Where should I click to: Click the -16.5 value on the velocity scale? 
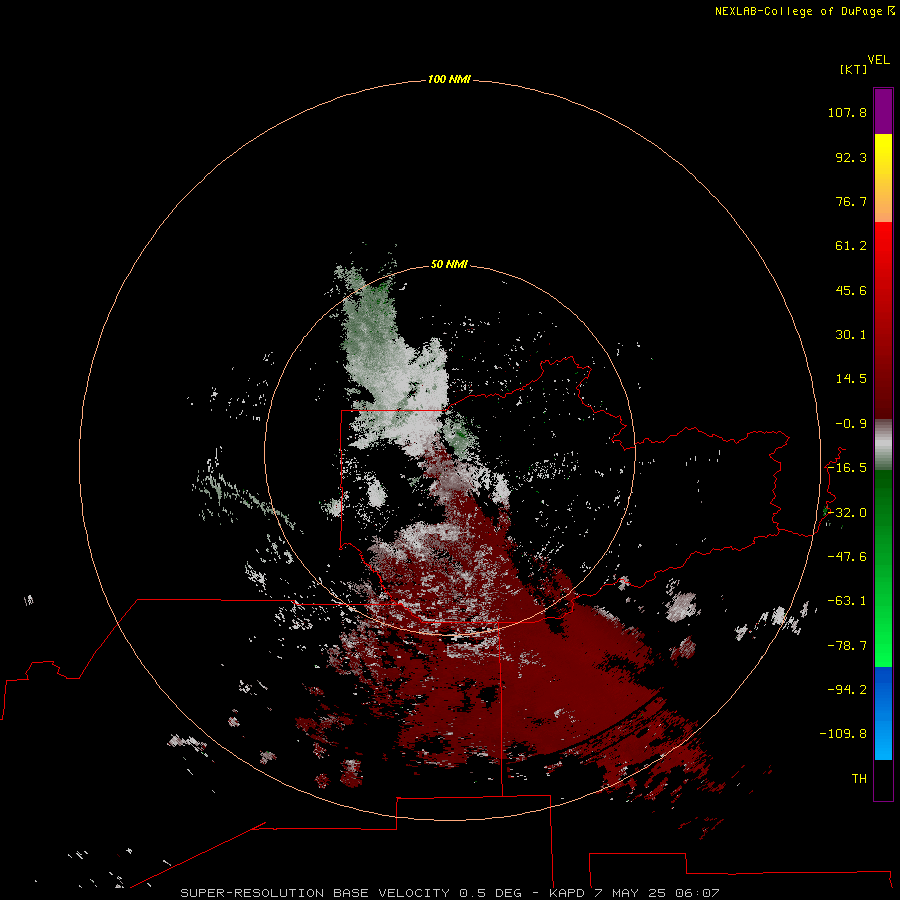(x=847, y=468)
